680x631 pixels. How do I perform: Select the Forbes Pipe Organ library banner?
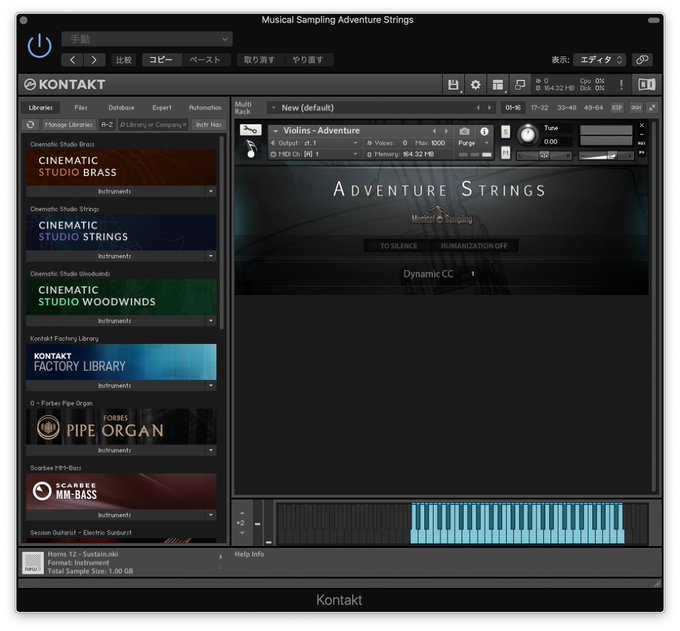[x=121, y=427]
